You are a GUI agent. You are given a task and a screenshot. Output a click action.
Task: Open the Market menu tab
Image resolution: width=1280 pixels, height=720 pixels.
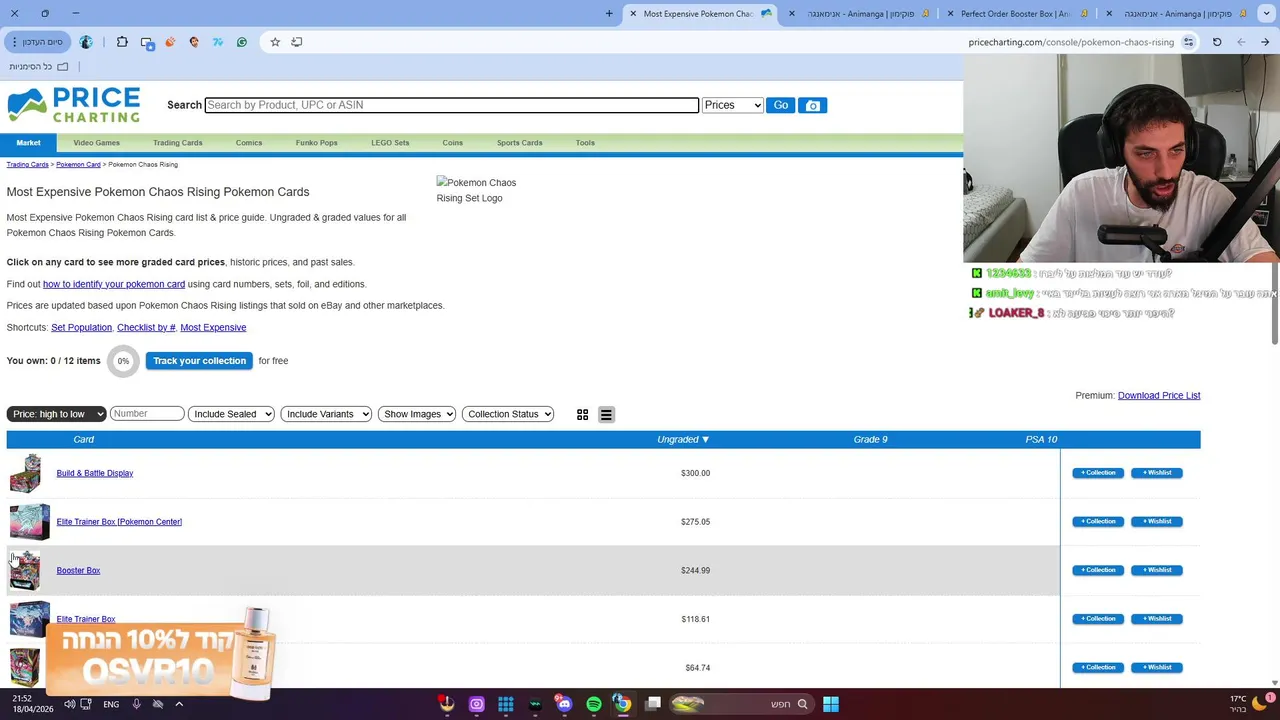[28, 143]
